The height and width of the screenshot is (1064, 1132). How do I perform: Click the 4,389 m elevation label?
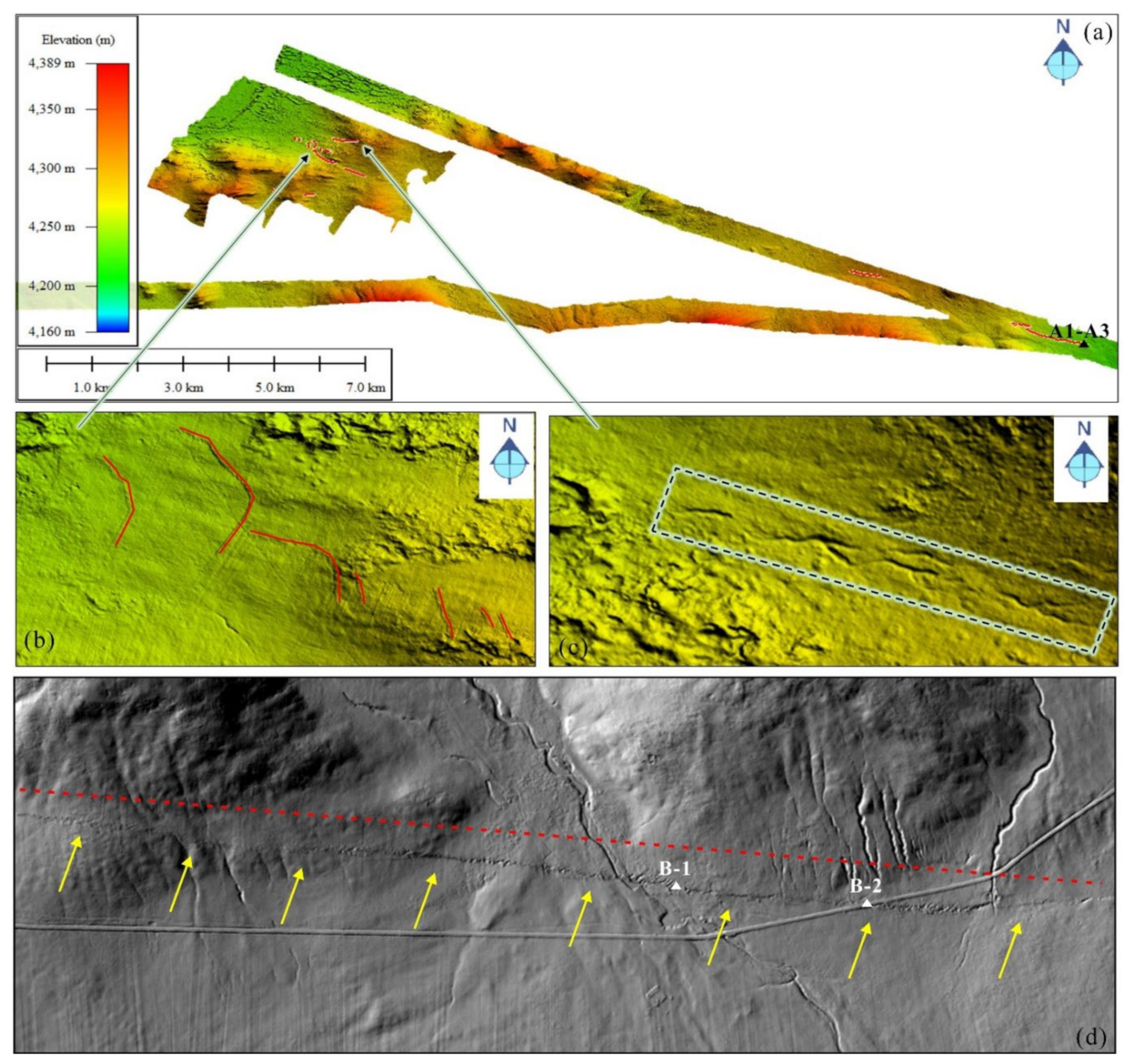click(51, 64)
